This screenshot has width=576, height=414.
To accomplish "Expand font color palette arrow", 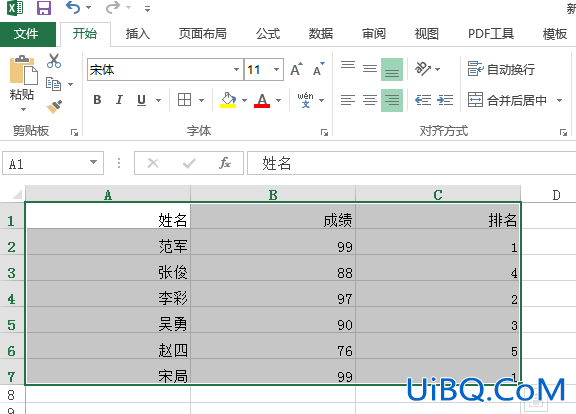I will click(278, 100).
